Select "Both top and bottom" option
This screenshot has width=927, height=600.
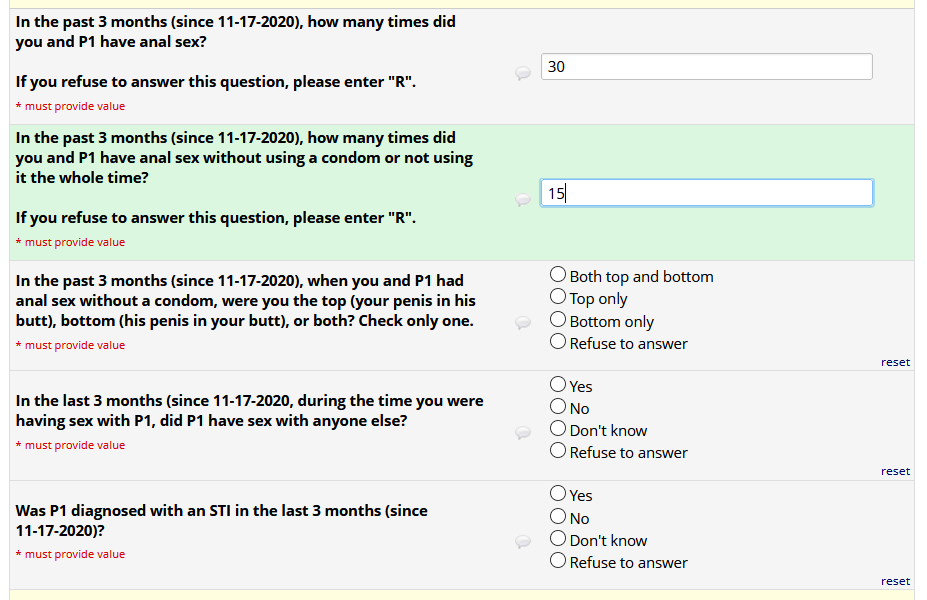[x=558, y=275]
